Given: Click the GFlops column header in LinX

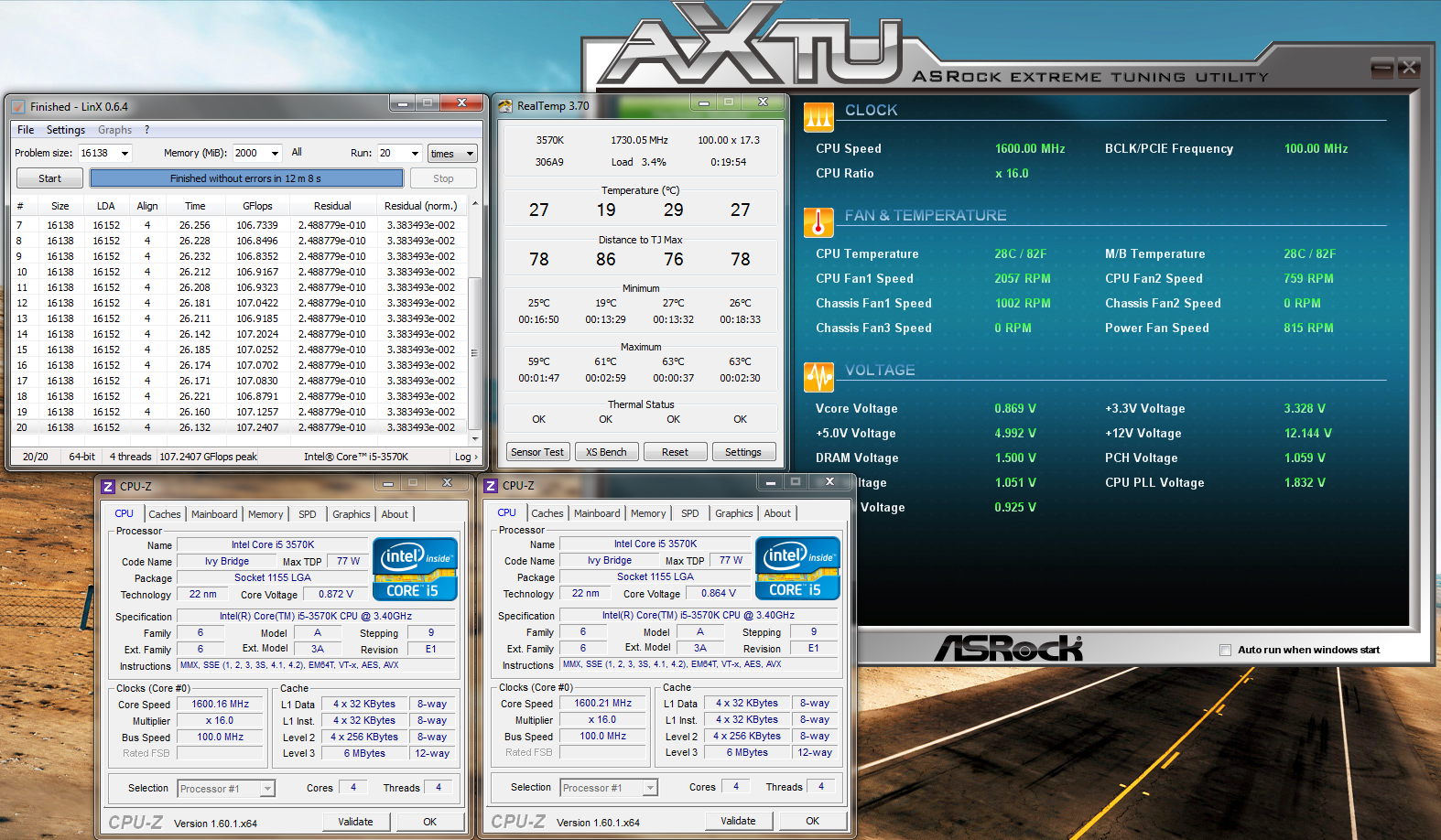Looking at the screenshot, I should tap(257, 206).
